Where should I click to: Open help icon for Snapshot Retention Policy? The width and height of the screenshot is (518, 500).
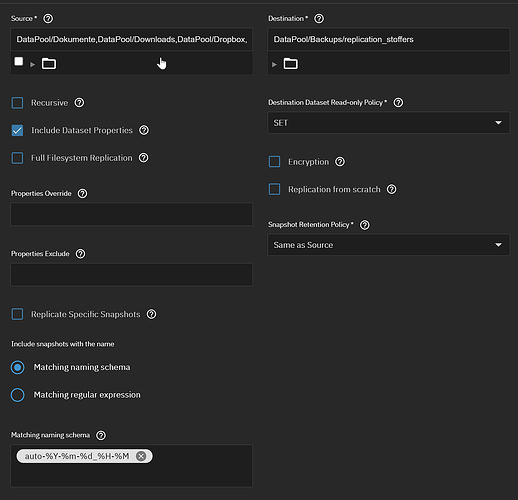coord(365,225)
